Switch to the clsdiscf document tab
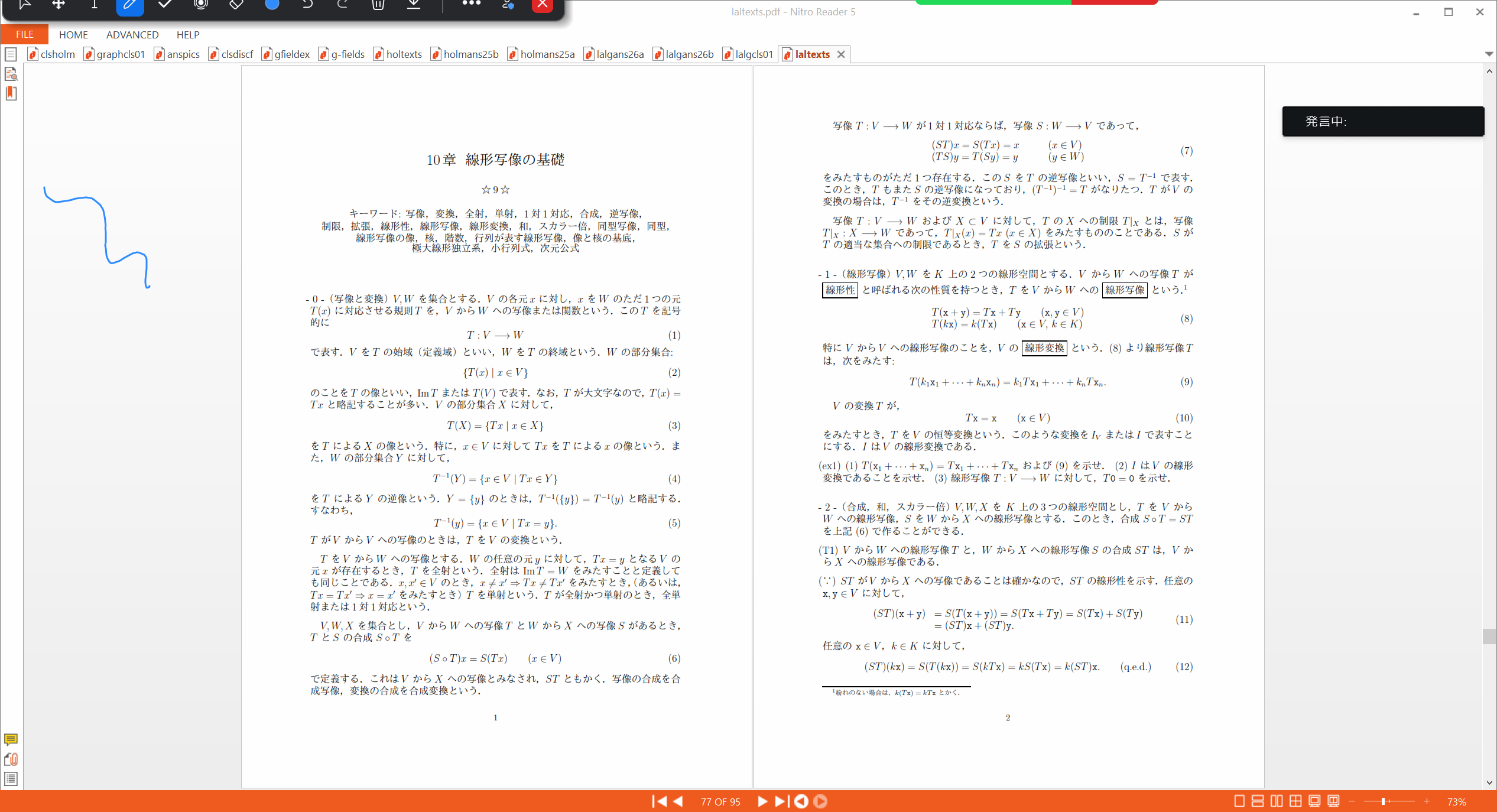The height and width of the screenshot is (812, 1497). point(231,54)
